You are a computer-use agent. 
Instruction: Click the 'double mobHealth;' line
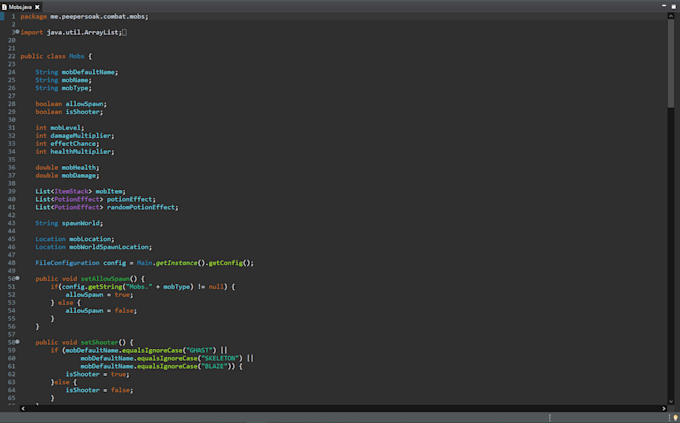[x=67, y=167]
